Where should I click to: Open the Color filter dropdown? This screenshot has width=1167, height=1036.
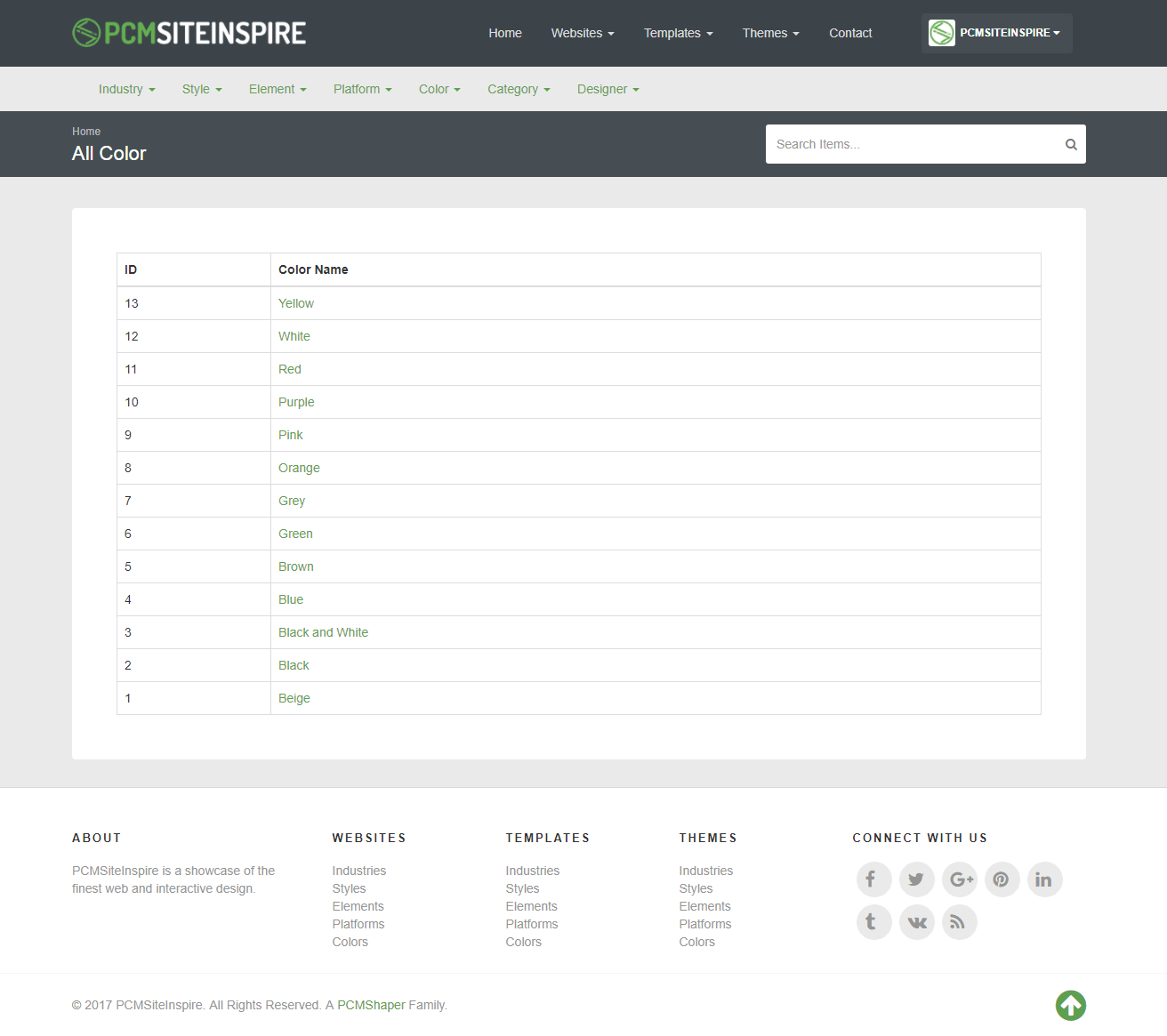[439, 89]
